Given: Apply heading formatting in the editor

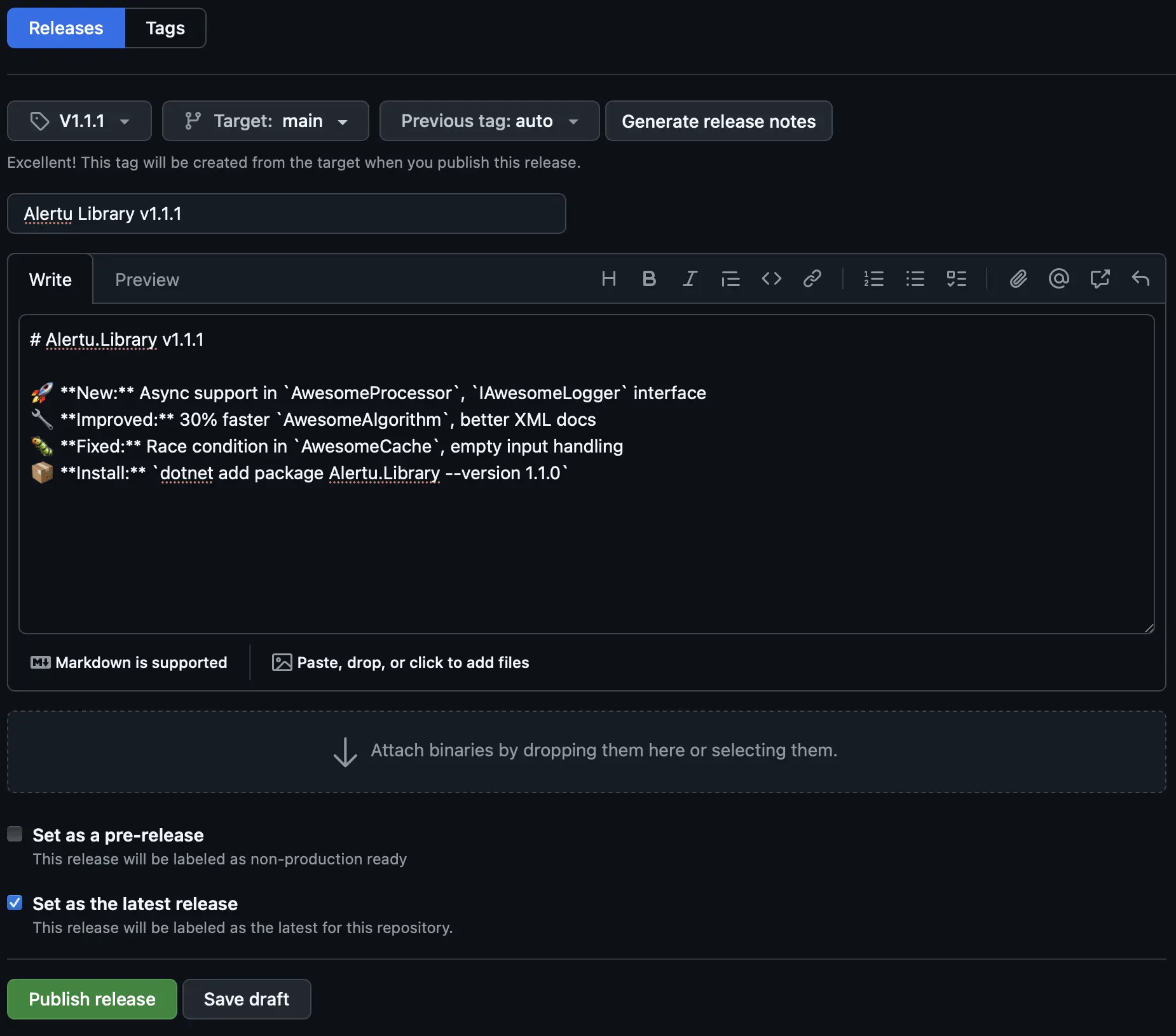Looking at the screenshot, I should (608, 278).
